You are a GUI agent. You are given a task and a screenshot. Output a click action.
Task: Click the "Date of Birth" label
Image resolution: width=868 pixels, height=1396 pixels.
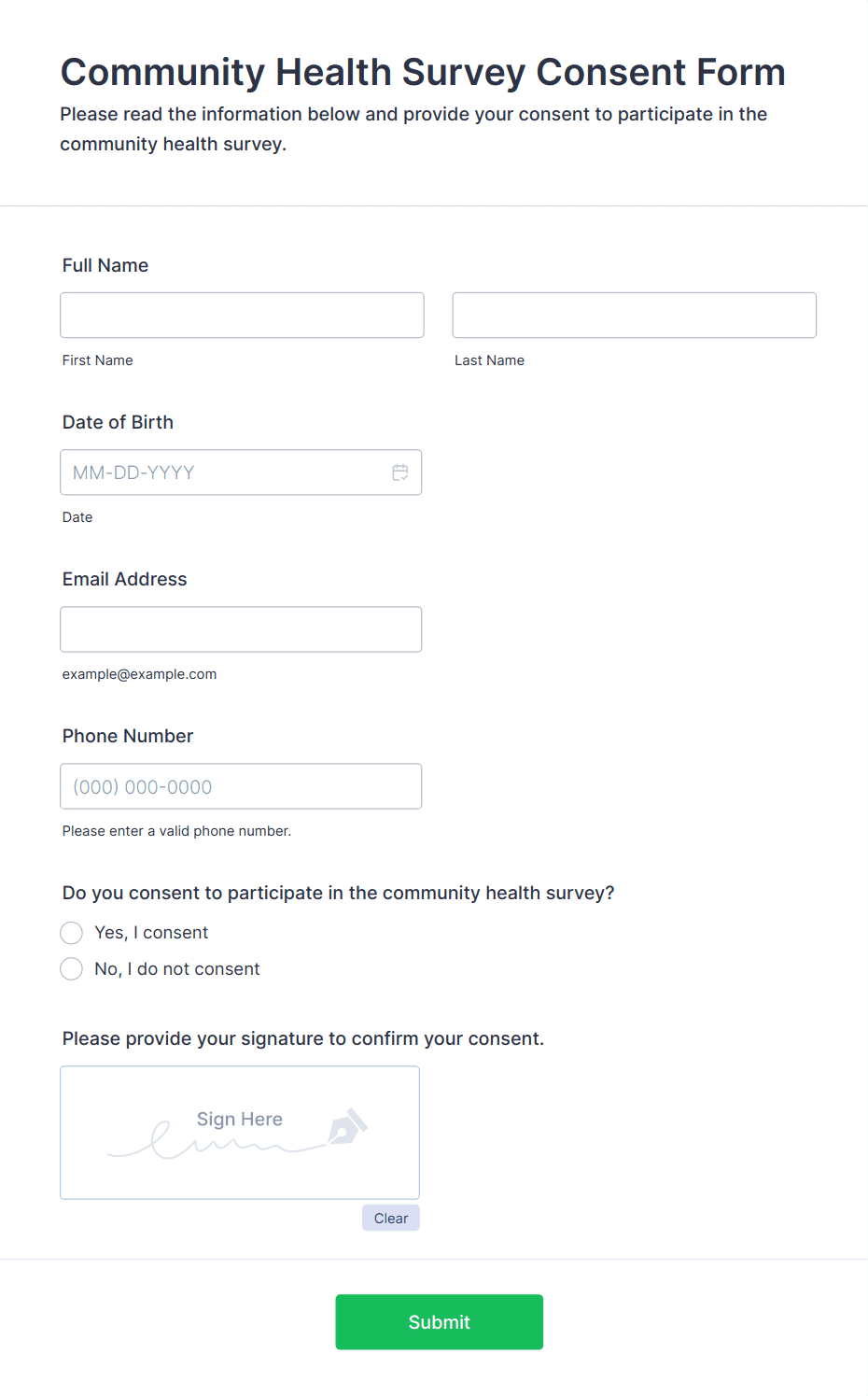click(x=118, y=422)
